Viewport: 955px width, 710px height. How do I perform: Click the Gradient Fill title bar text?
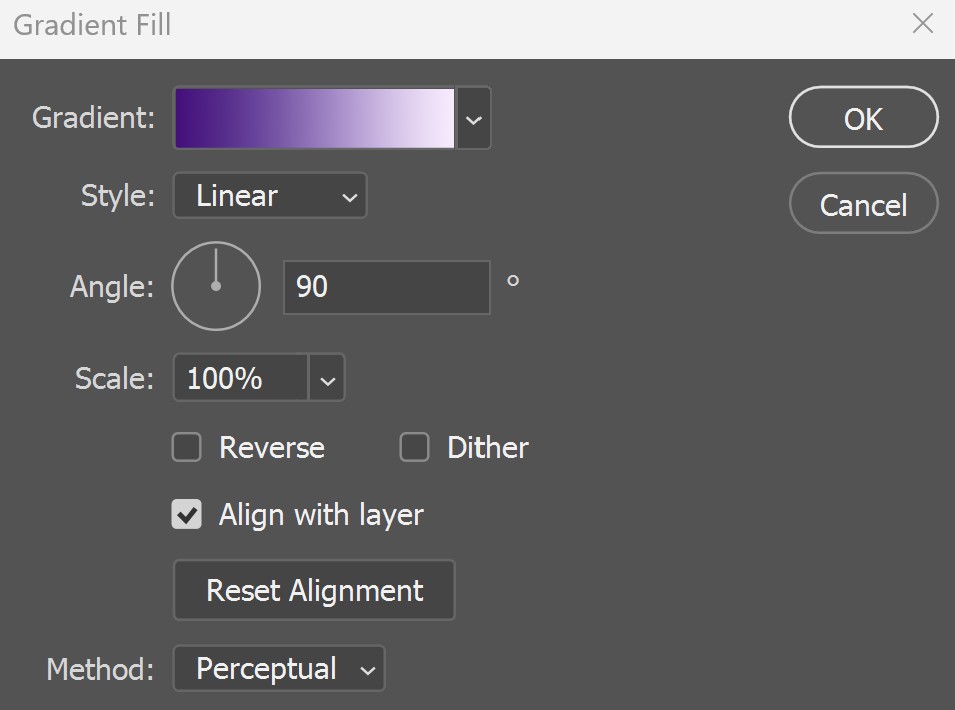(x=93, y=26)
